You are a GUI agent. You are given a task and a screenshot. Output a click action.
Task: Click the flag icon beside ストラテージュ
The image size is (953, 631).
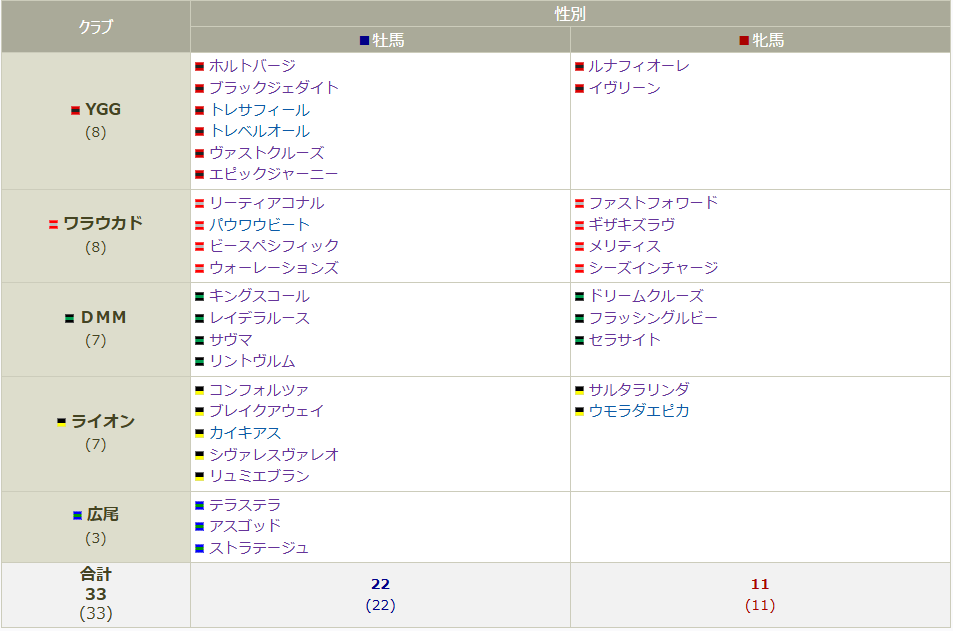click(x=199, y=548)
